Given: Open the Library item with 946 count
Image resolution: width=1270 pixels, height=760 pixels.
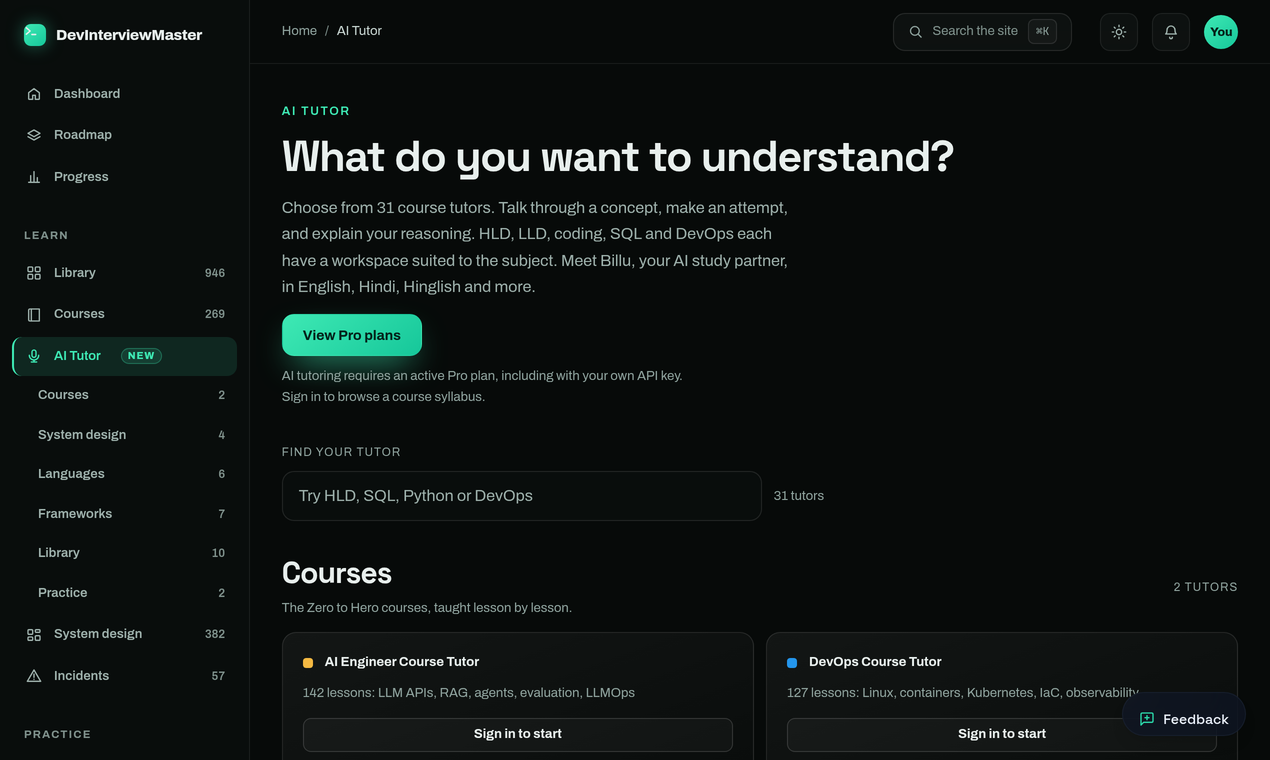Looking at the screenshot, I should click(125, 273).
